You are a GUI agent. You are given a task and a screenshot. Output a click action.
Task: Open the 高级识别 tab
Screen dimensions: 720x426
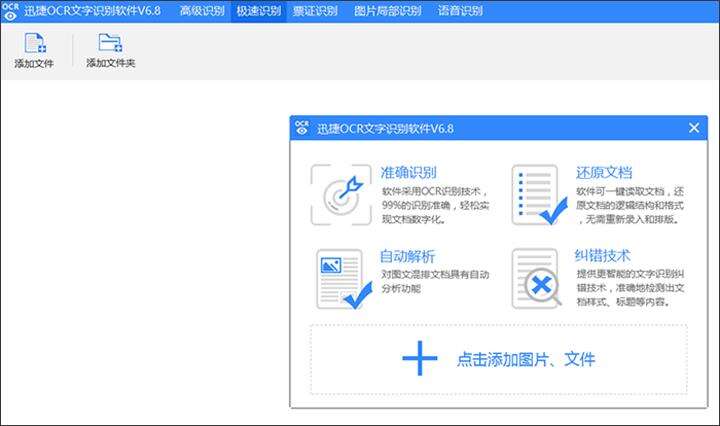[x=202, y=11]
